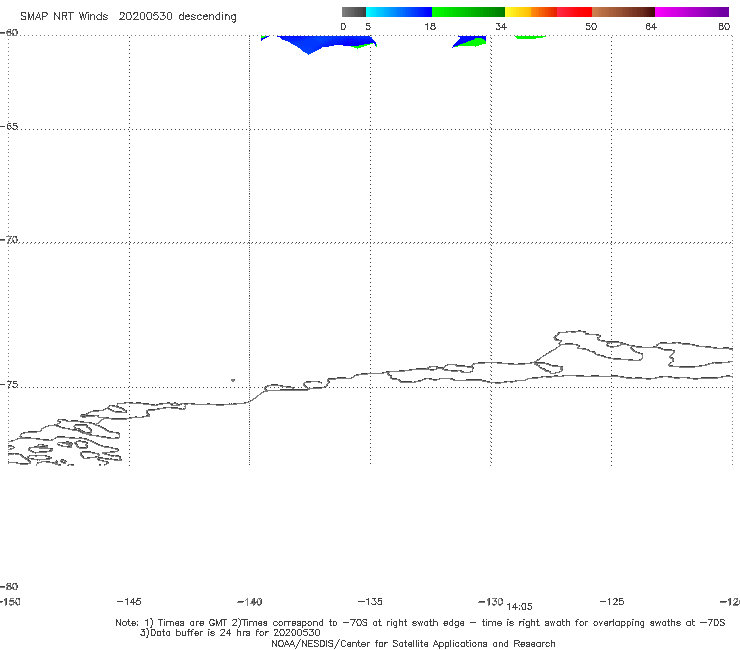Click the latitude label "-75"
740x650 pixels.
9,384
